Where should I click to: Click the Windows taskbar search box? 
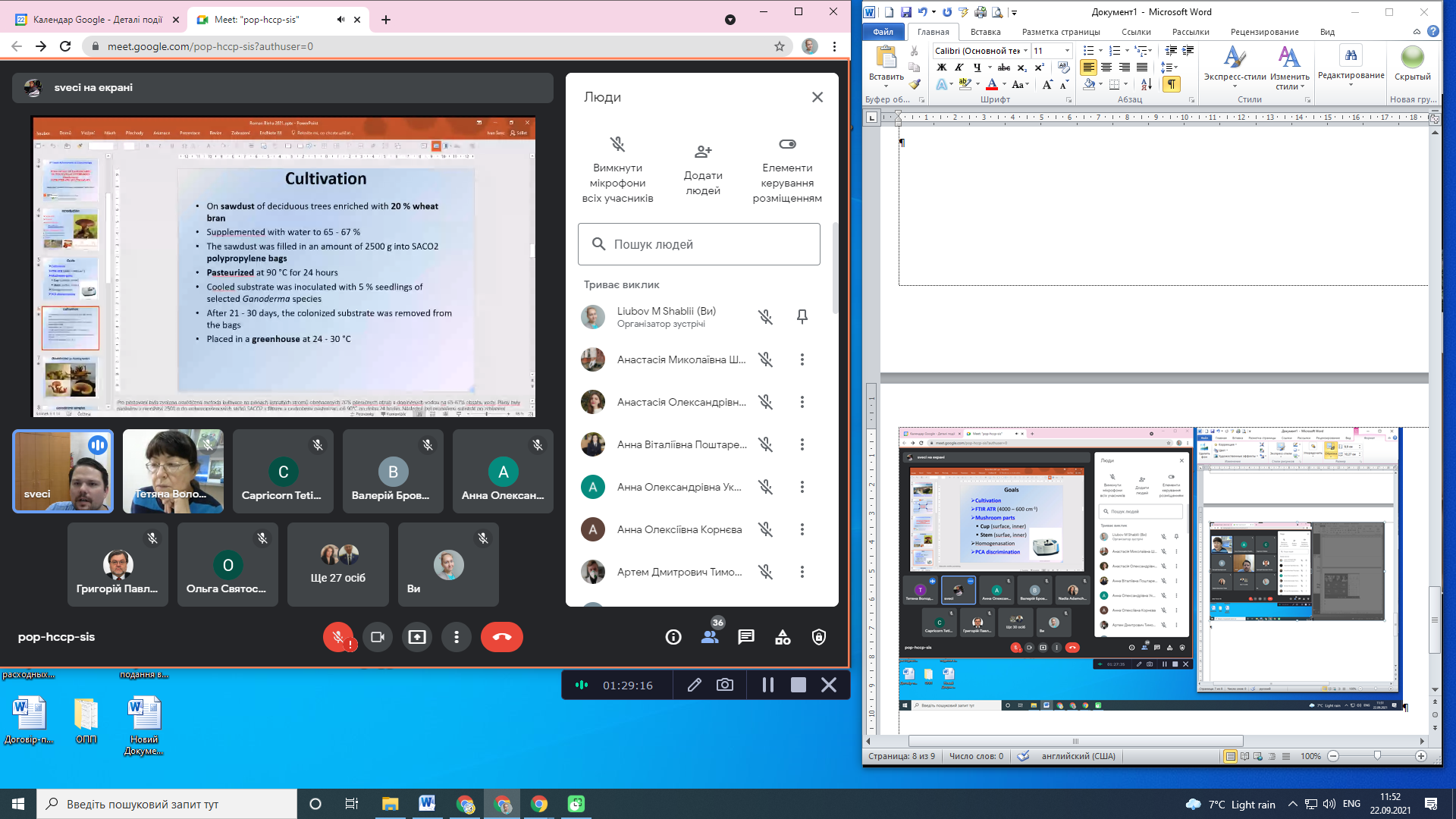[x=167, y=804]
